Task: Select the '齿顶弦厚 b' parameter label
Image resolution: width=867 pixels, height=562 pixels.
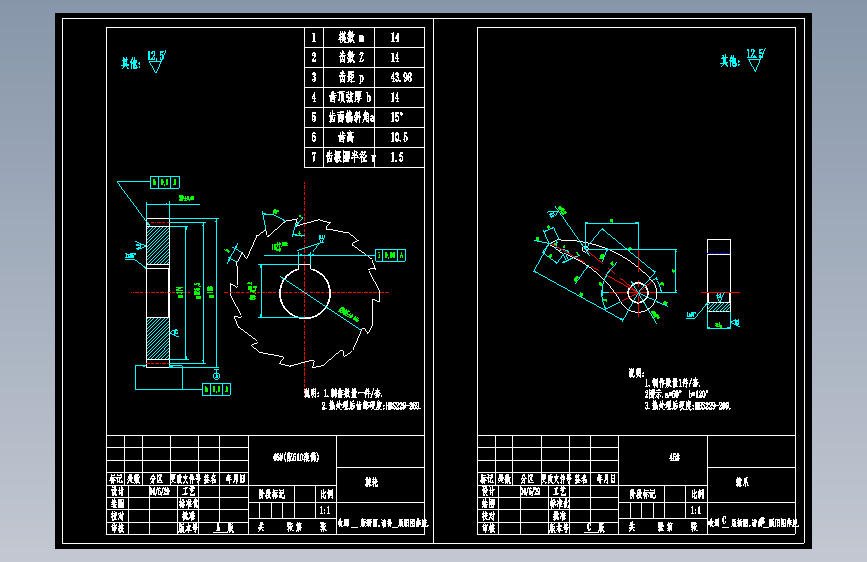Action: coord(350,97)
